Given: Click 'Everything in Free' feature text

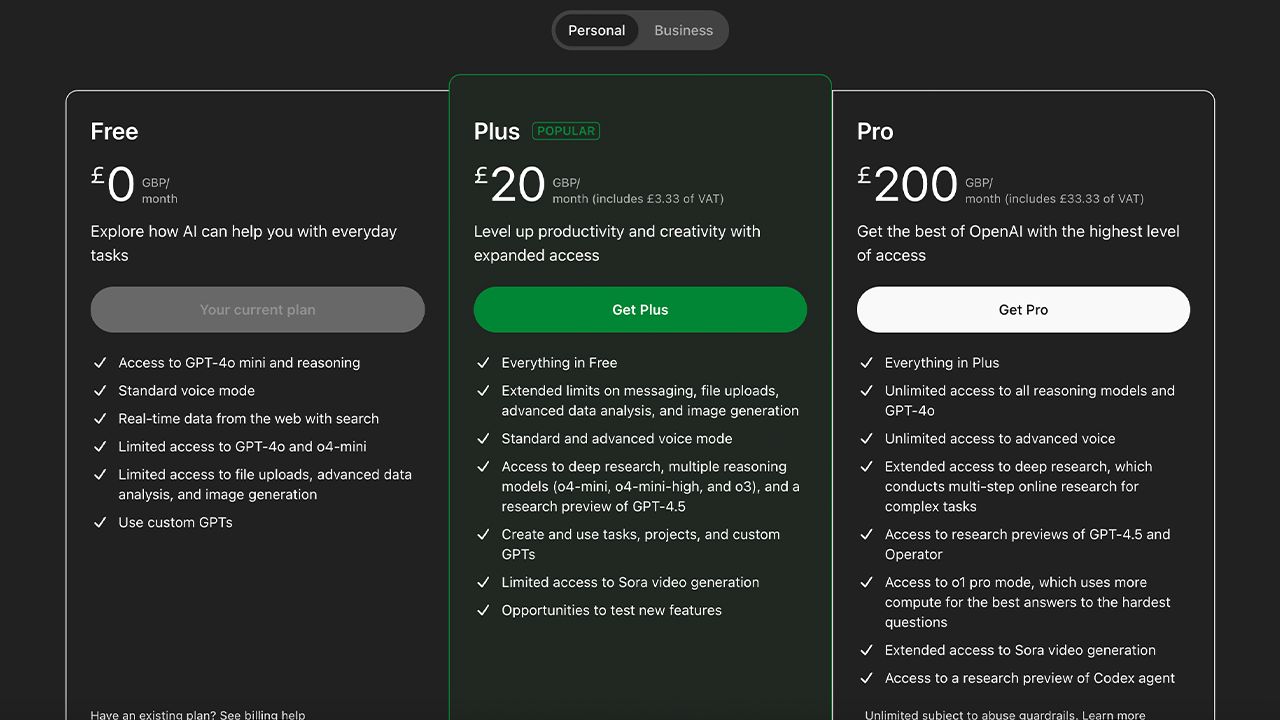Looking at the screenshot, I should 559,363.
